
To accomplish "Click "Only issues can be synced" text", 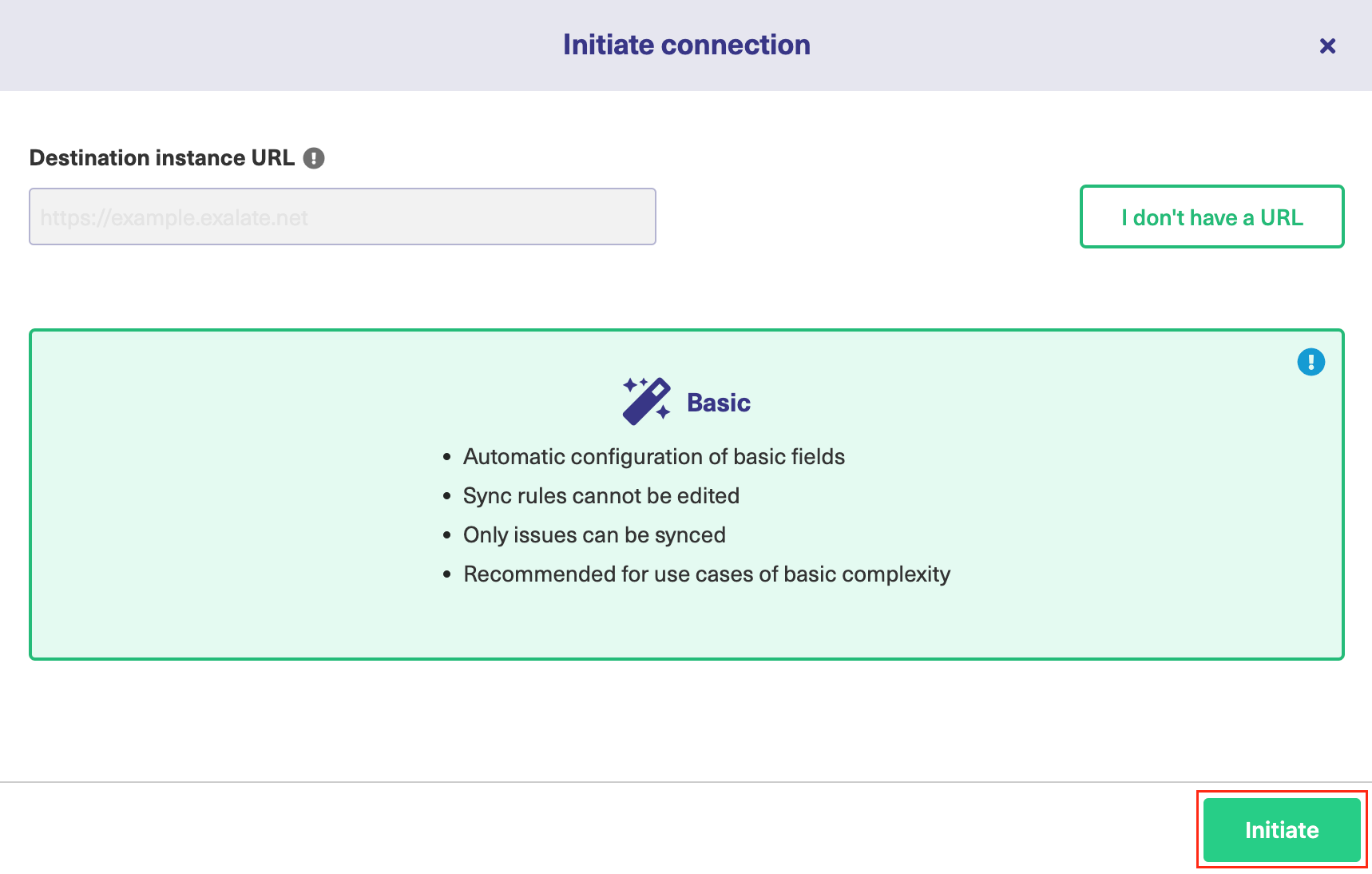I will coord(594,535).
